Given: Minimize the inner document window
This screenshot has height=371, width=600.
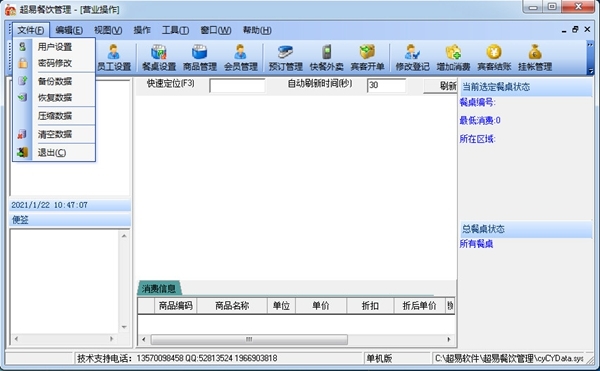Looking at the screenshot, I should click(564, 30).
